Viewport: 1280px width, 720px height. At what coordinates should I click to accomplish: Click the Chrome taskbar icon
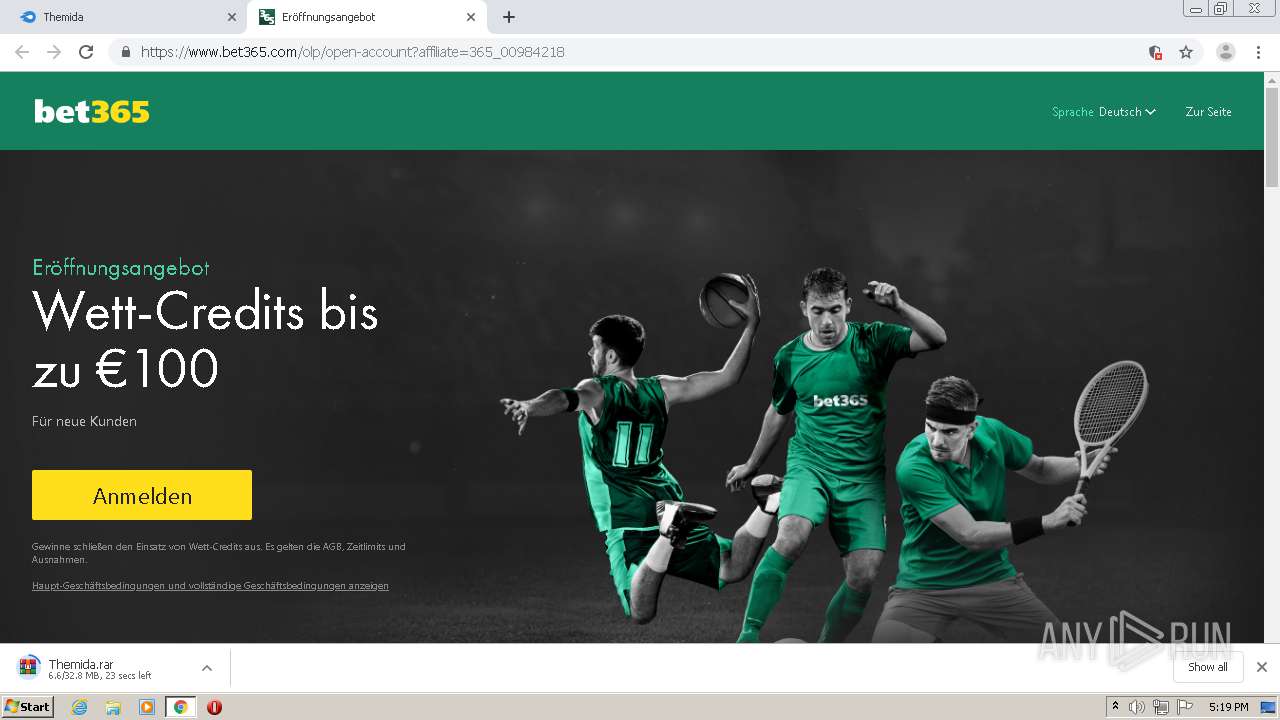tap(180, 707)
